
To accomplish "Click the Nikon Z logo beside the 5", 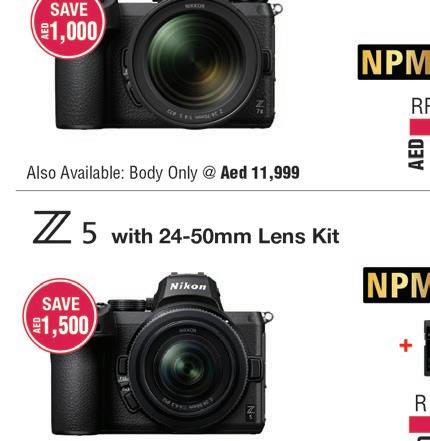I will point(52,227).
